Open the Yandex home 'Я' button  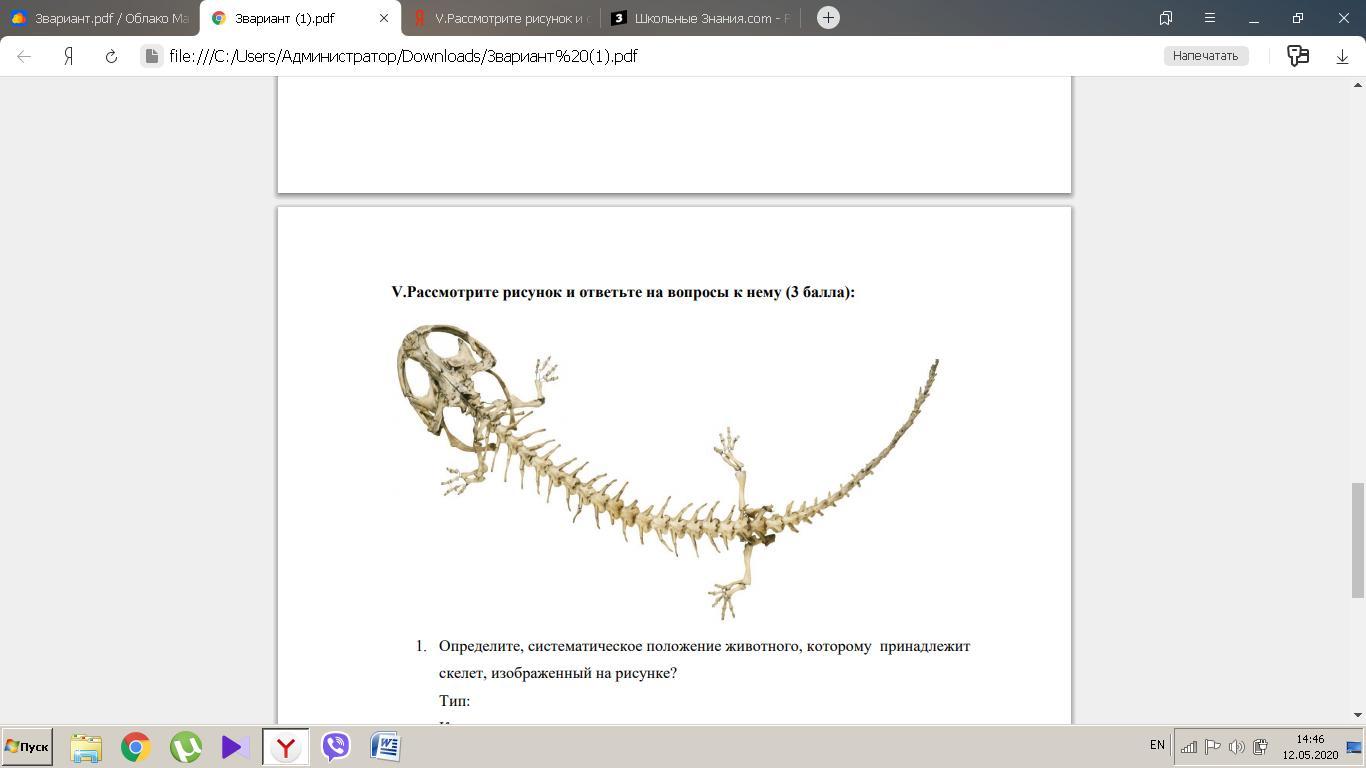pos(68,56)
